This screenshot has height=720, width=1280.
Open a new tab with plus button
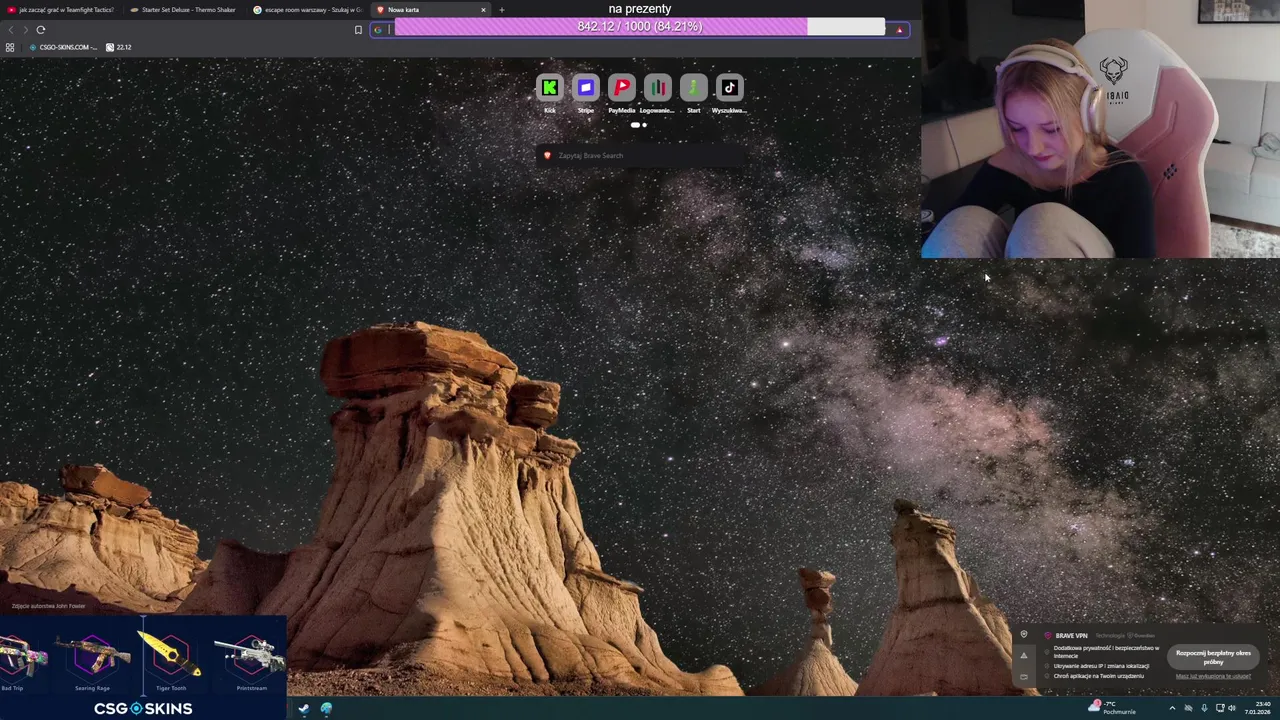501,10
